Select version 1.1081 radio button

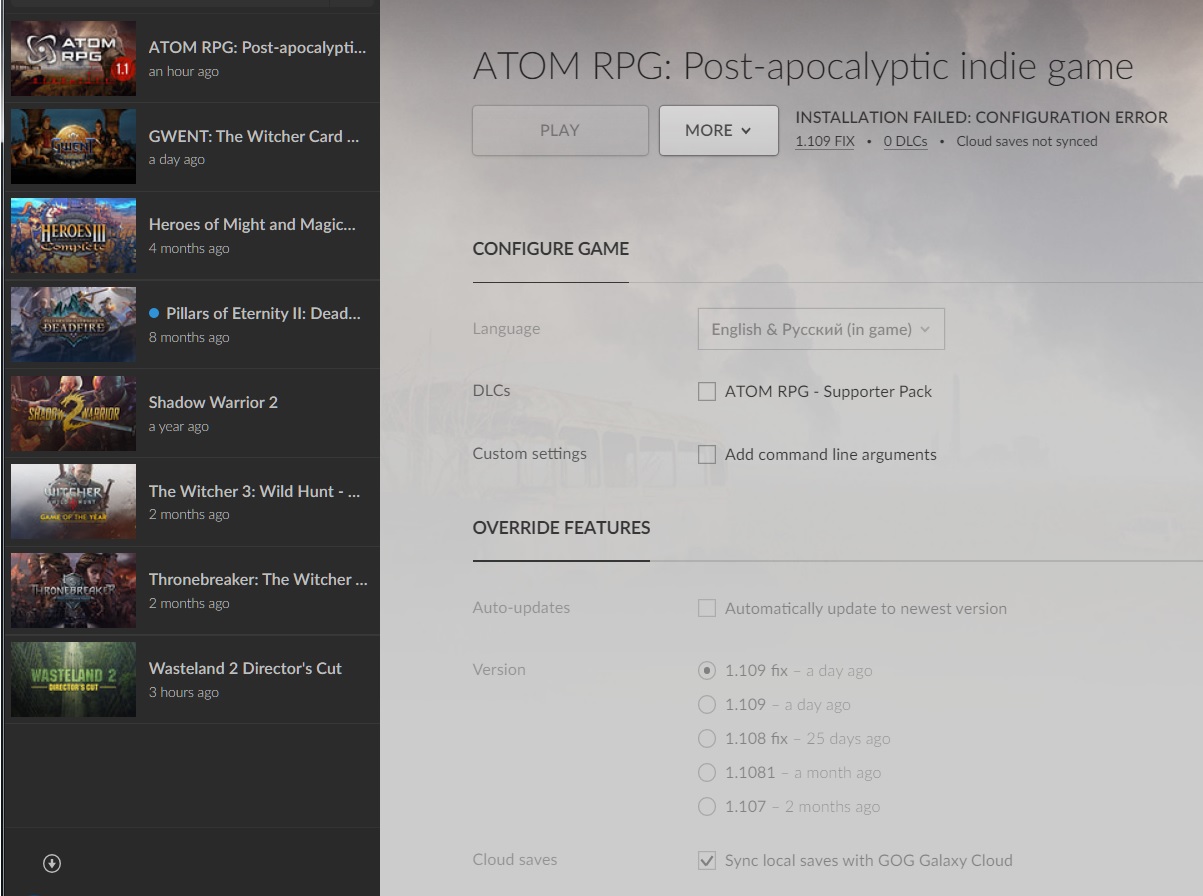(707, 773)
